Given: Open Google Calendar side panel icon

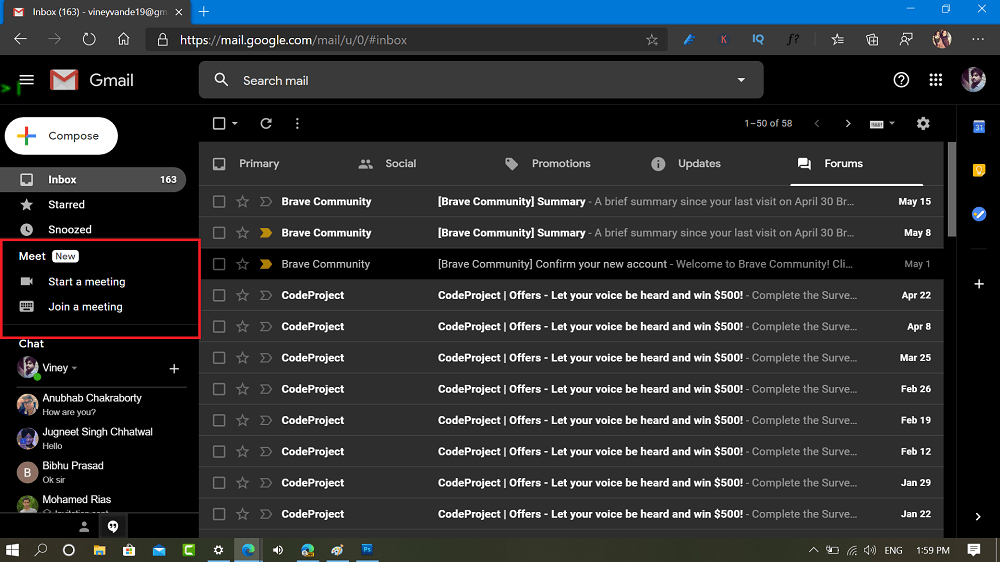Looking at the screenshot, I should pyautogui.click(x=979, y=126).
